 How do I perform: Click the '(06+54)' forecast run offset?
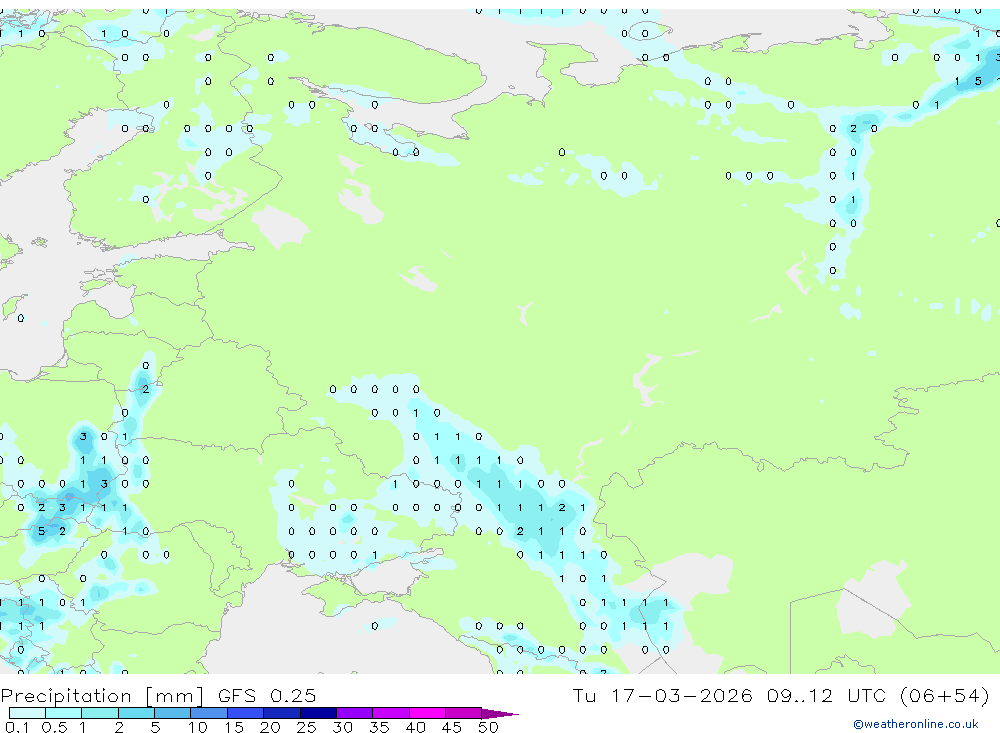pos(945,695)
